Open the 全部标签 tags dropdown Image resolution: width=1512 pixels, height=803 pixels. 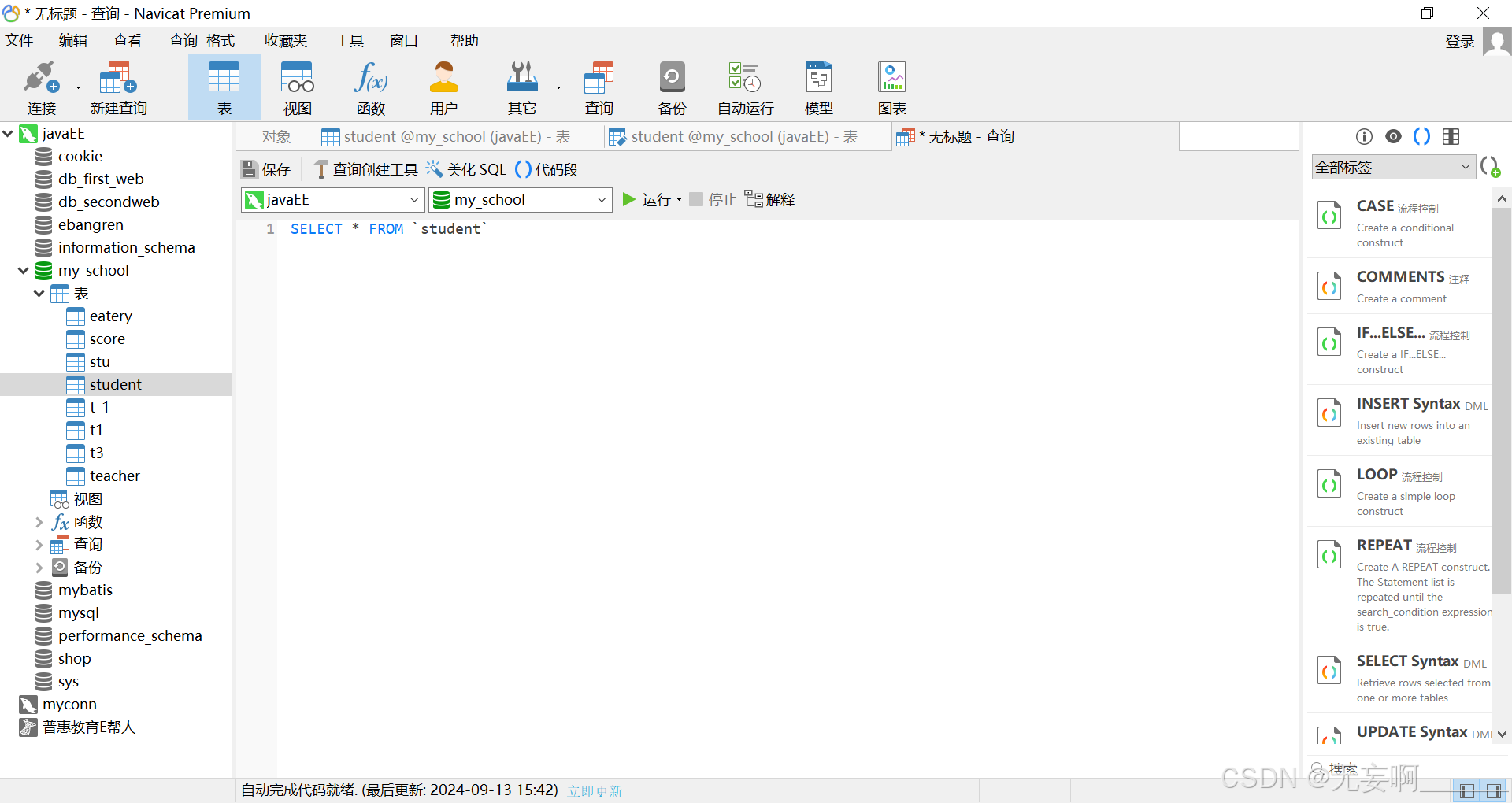(1393, 167)
